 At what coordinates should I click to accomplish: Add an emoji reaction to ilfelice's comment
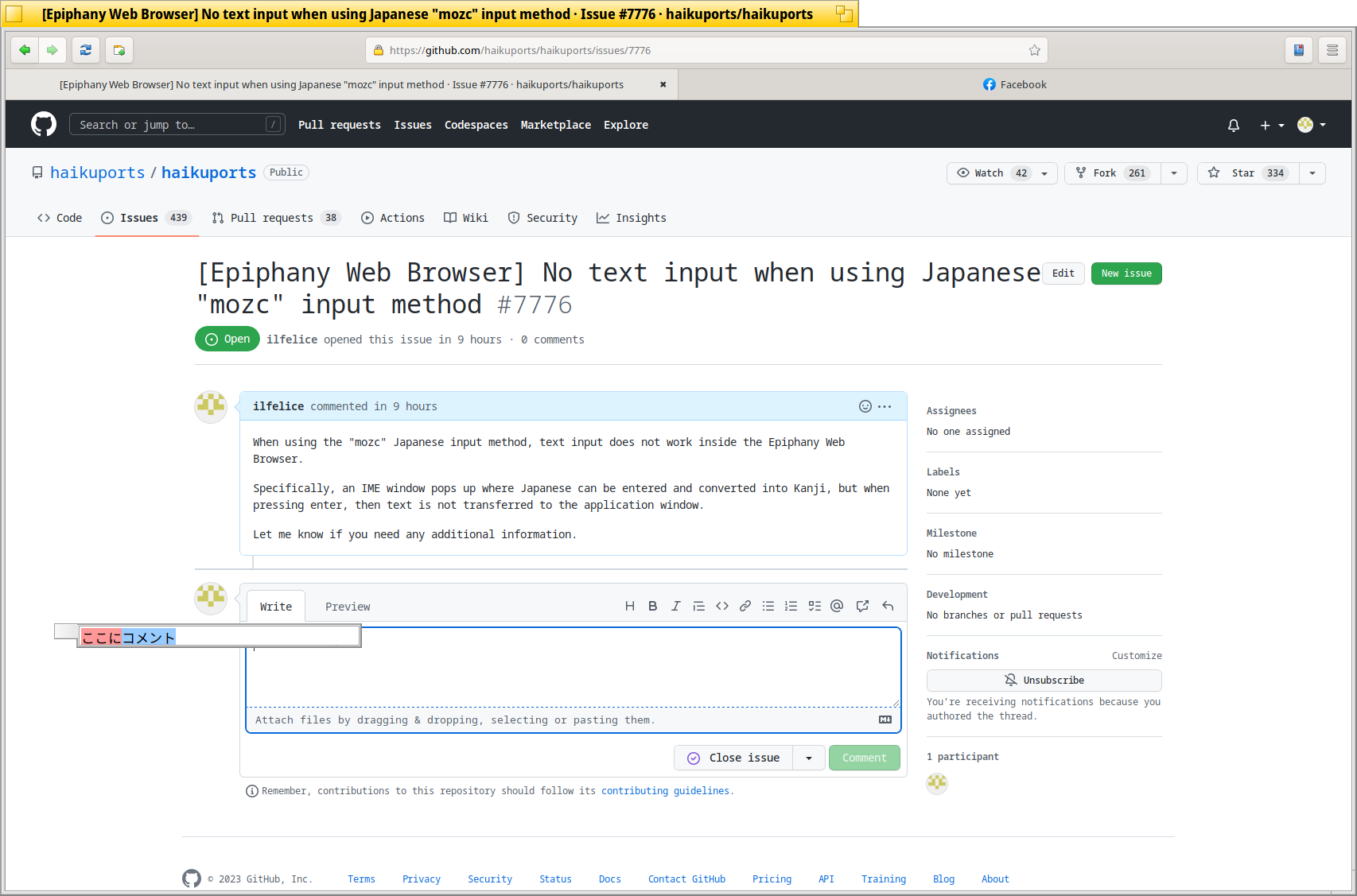click(865, 406)
